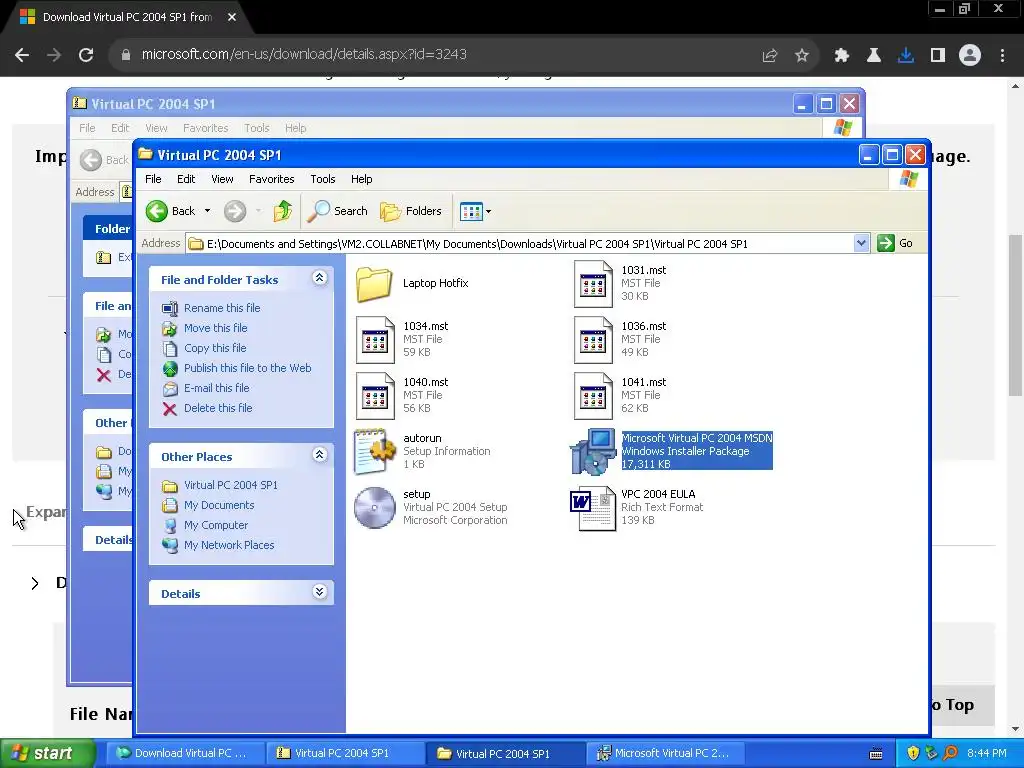Click E-mail this file

click(x=216, y=388)
